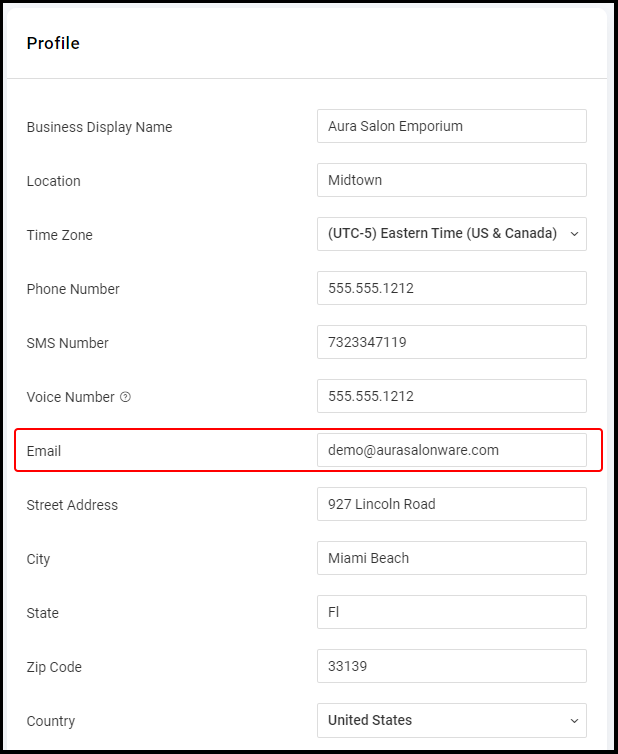
Task: Click the Business Display Name field
Action: click(x=452, y=126)
